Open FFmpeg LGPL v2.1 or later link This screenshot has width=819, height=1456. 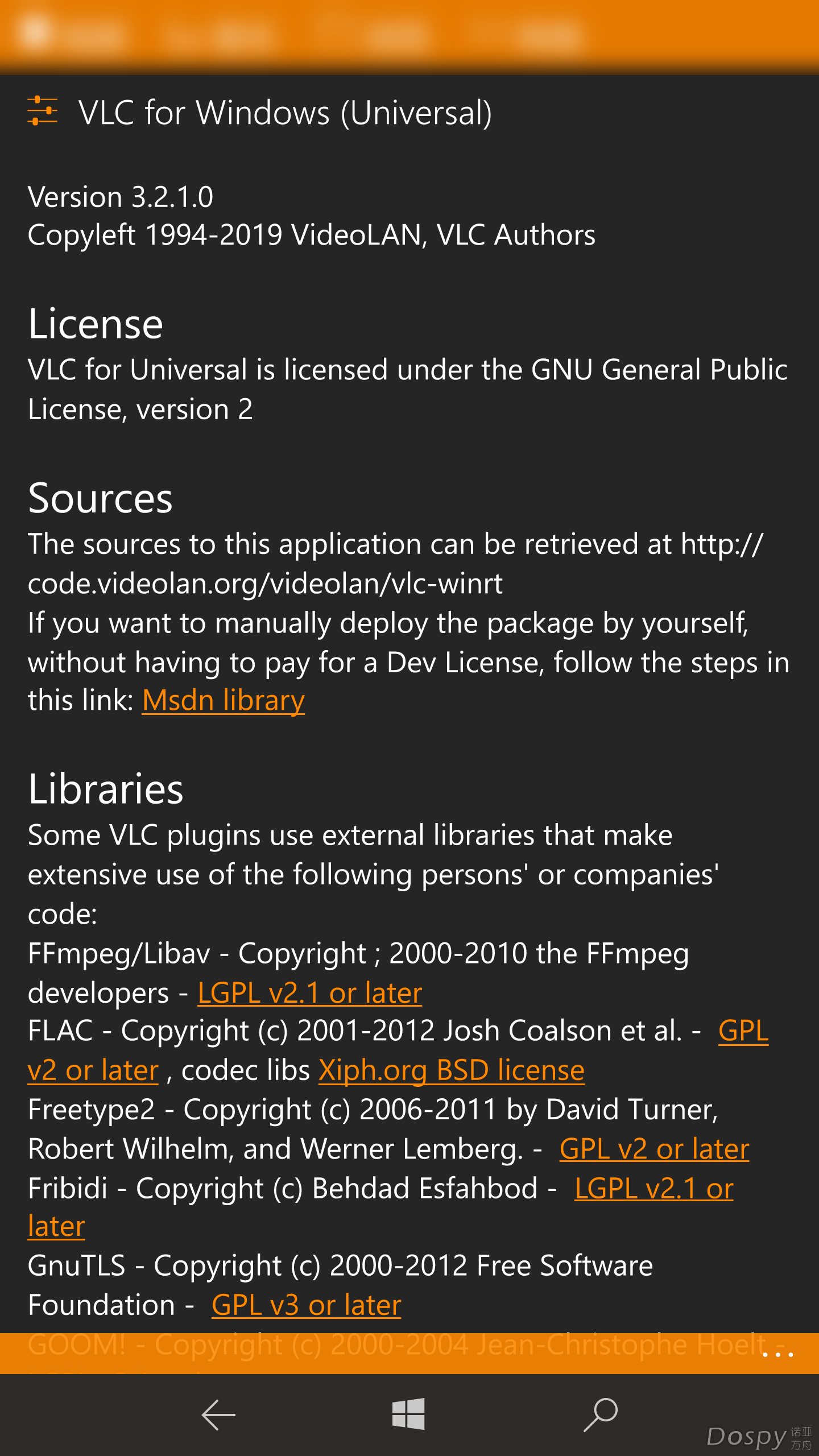(x=310, y=993)
